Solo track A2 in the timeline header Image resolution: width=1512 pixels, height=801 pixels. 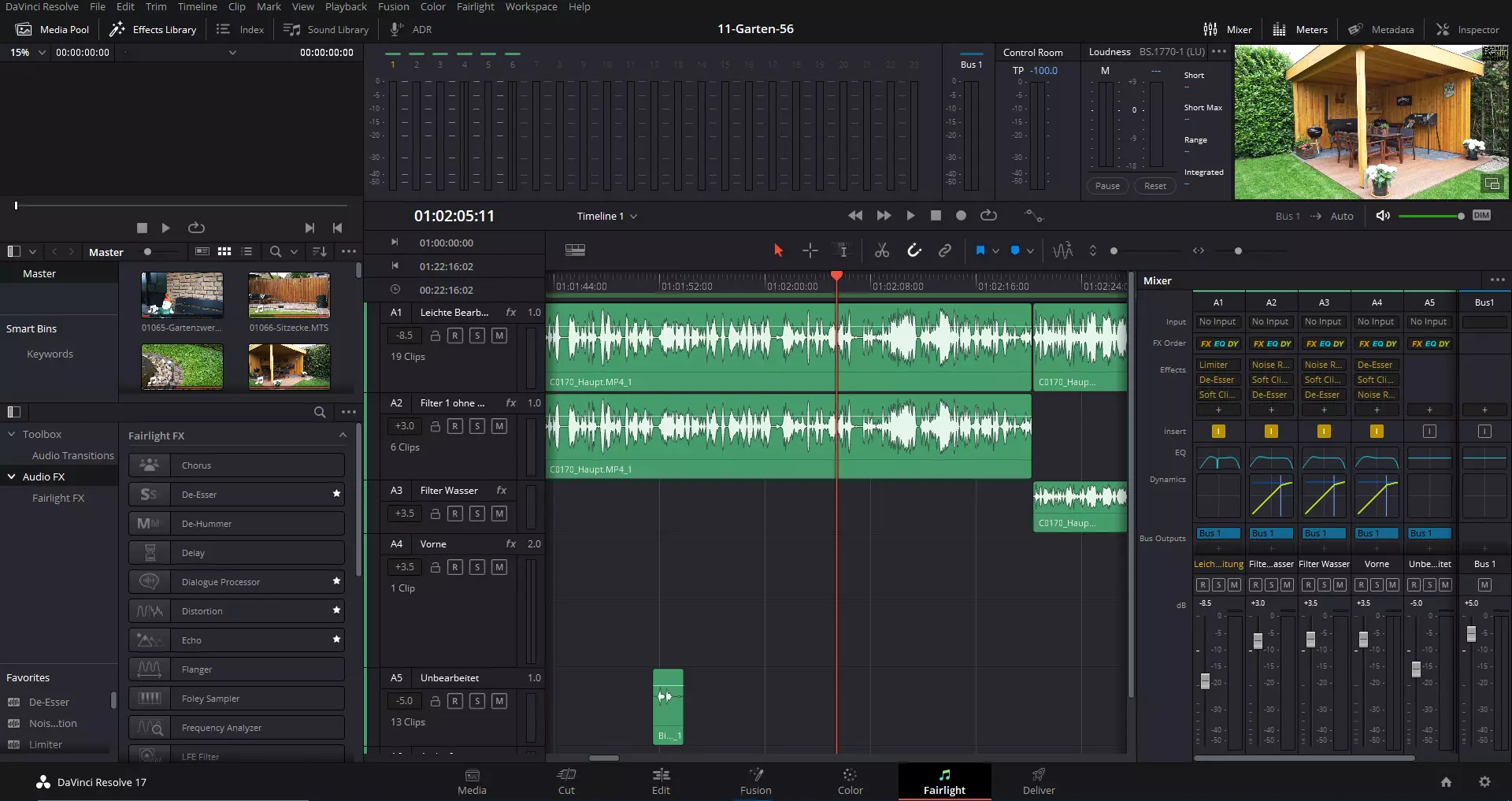(x=477, y=426)
